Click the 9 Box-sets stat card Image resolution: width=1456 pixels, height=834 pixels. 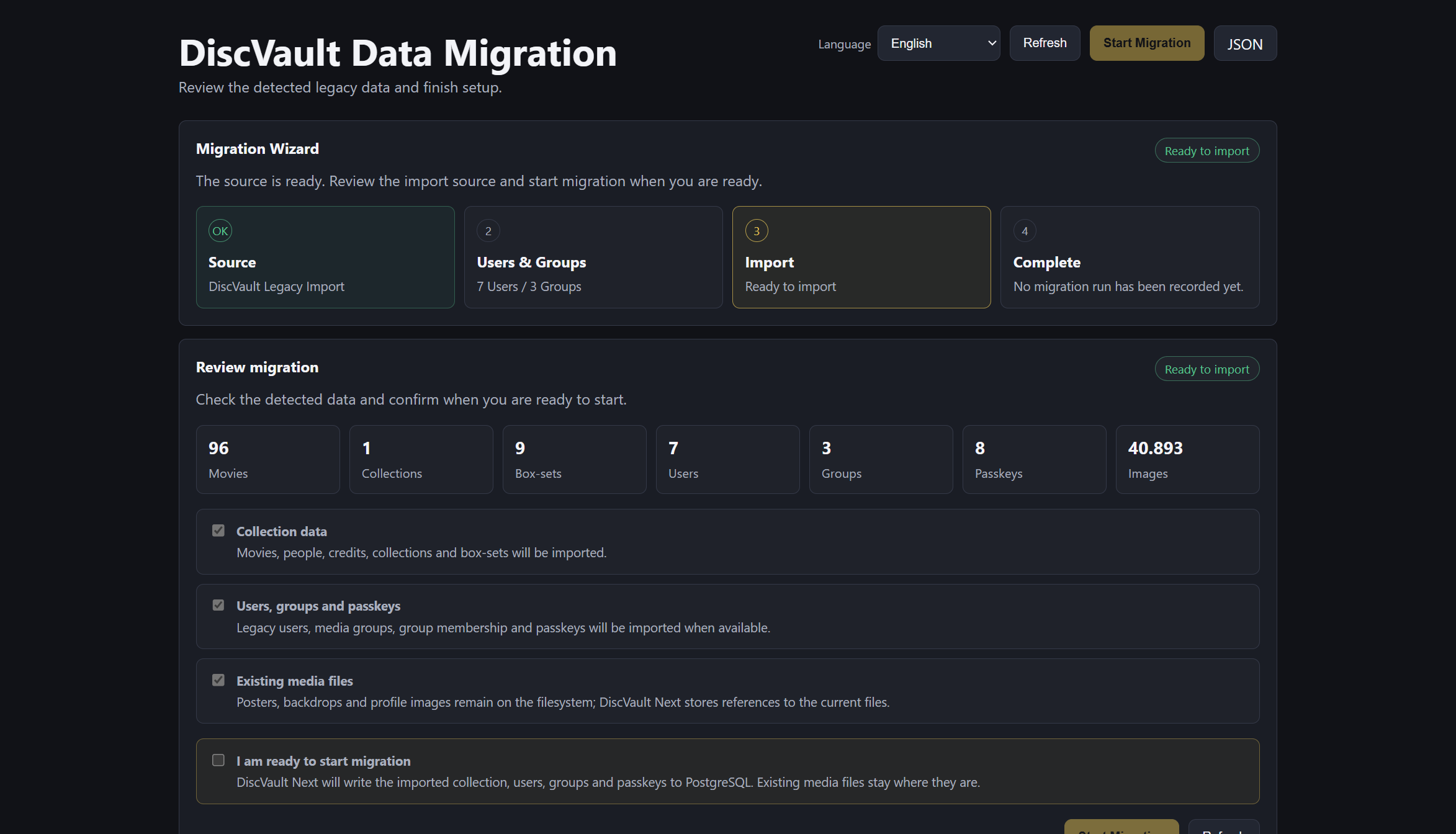click(x=574, y=459)
